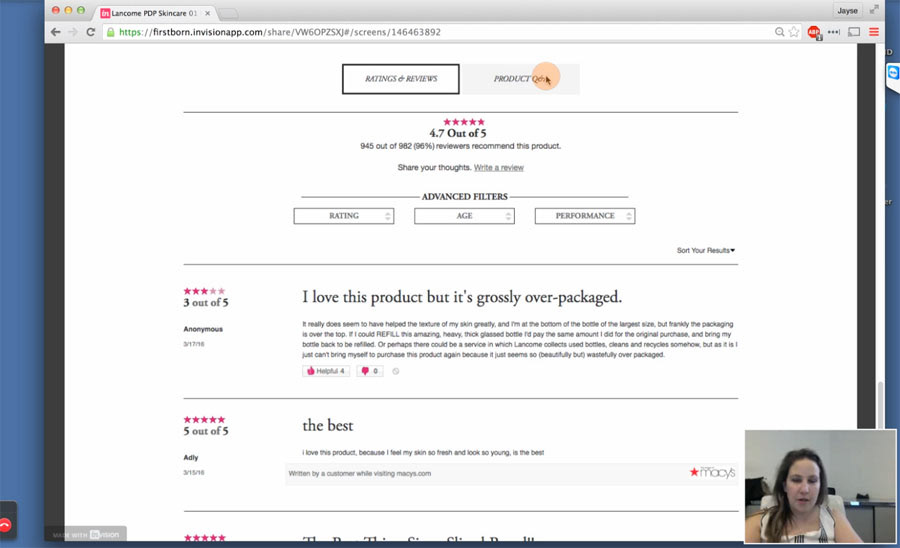The width and height of the screenshot is (900, 548).
Task: Click the cast screen icon in toolbar
Action: 854,32
